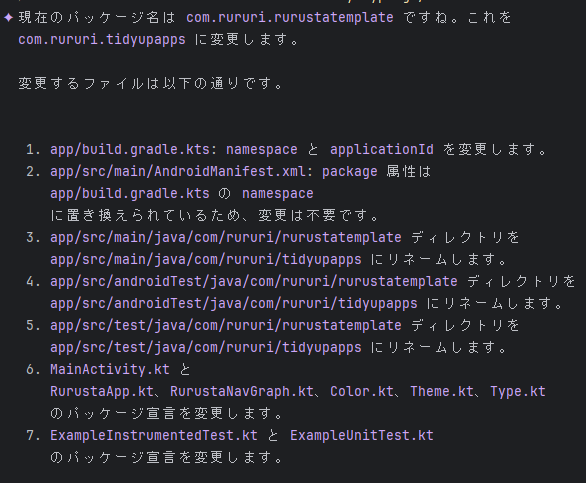The height and width of the screenshot is (483, 586).
Task: Click を変更します。 at end of item 1
Action: 495,150
